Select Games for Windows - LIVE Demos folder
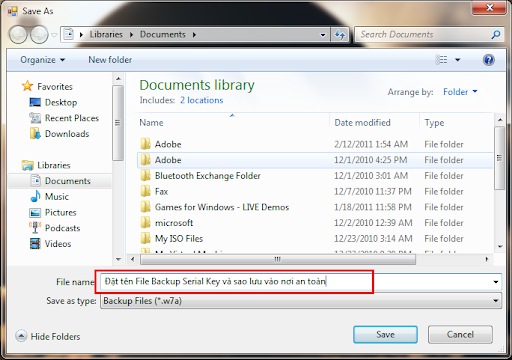This screenshot has width=512, height=360. 315,207
